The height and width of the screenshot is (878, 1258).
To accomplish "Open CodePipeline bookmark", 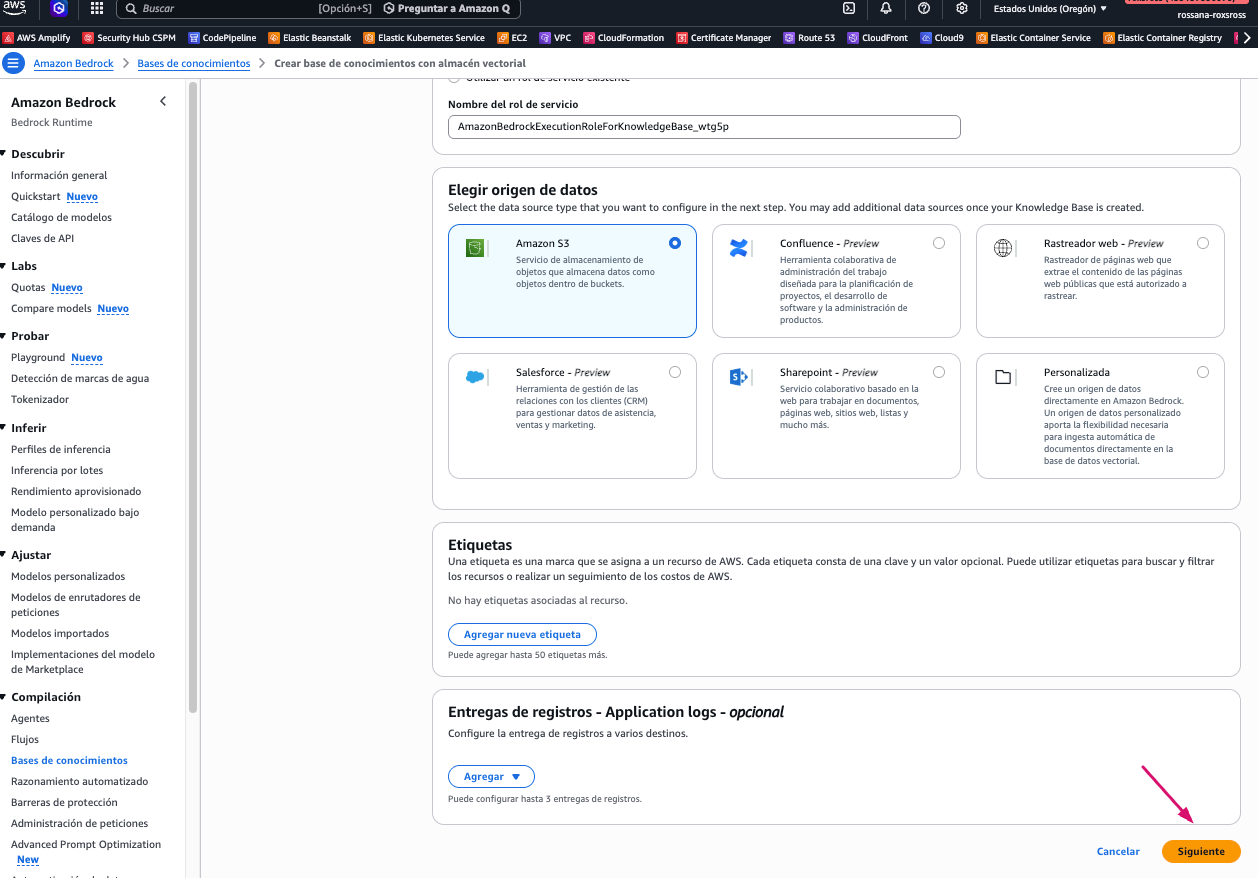I will (222, 38).
